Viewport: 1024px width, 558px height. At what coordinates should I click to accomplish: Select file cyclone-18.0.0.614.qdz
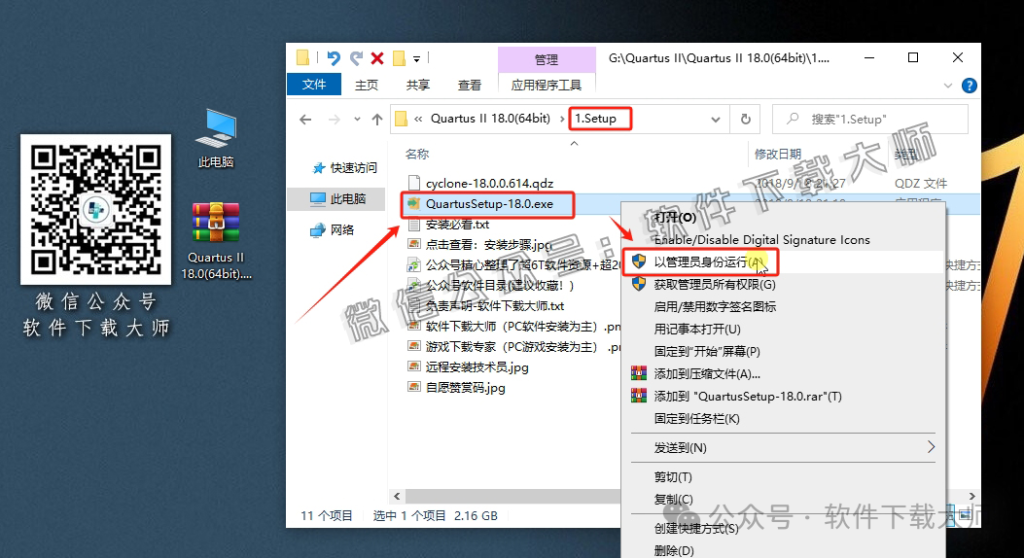click(490, 184)
